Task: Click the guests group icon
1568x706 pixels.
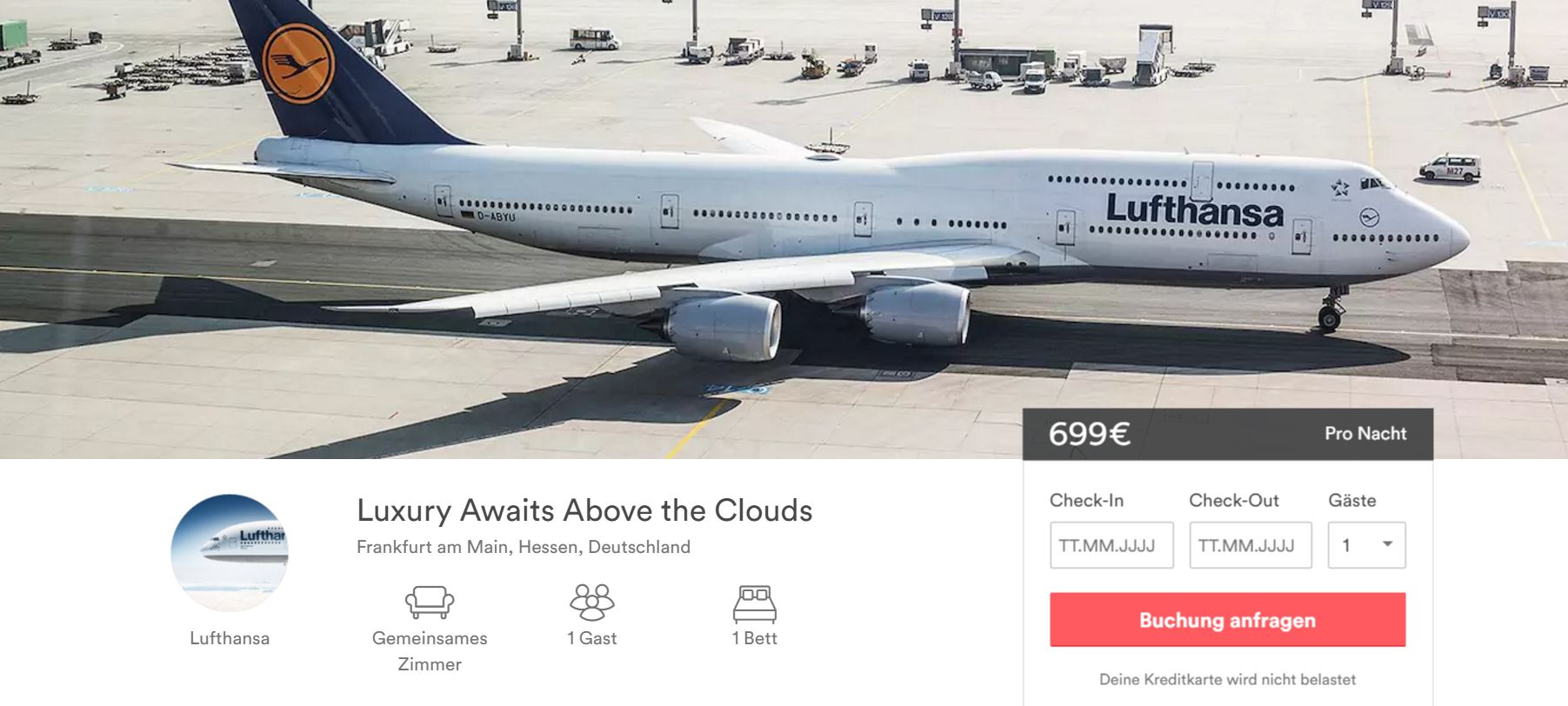Action: click(591, 602)
